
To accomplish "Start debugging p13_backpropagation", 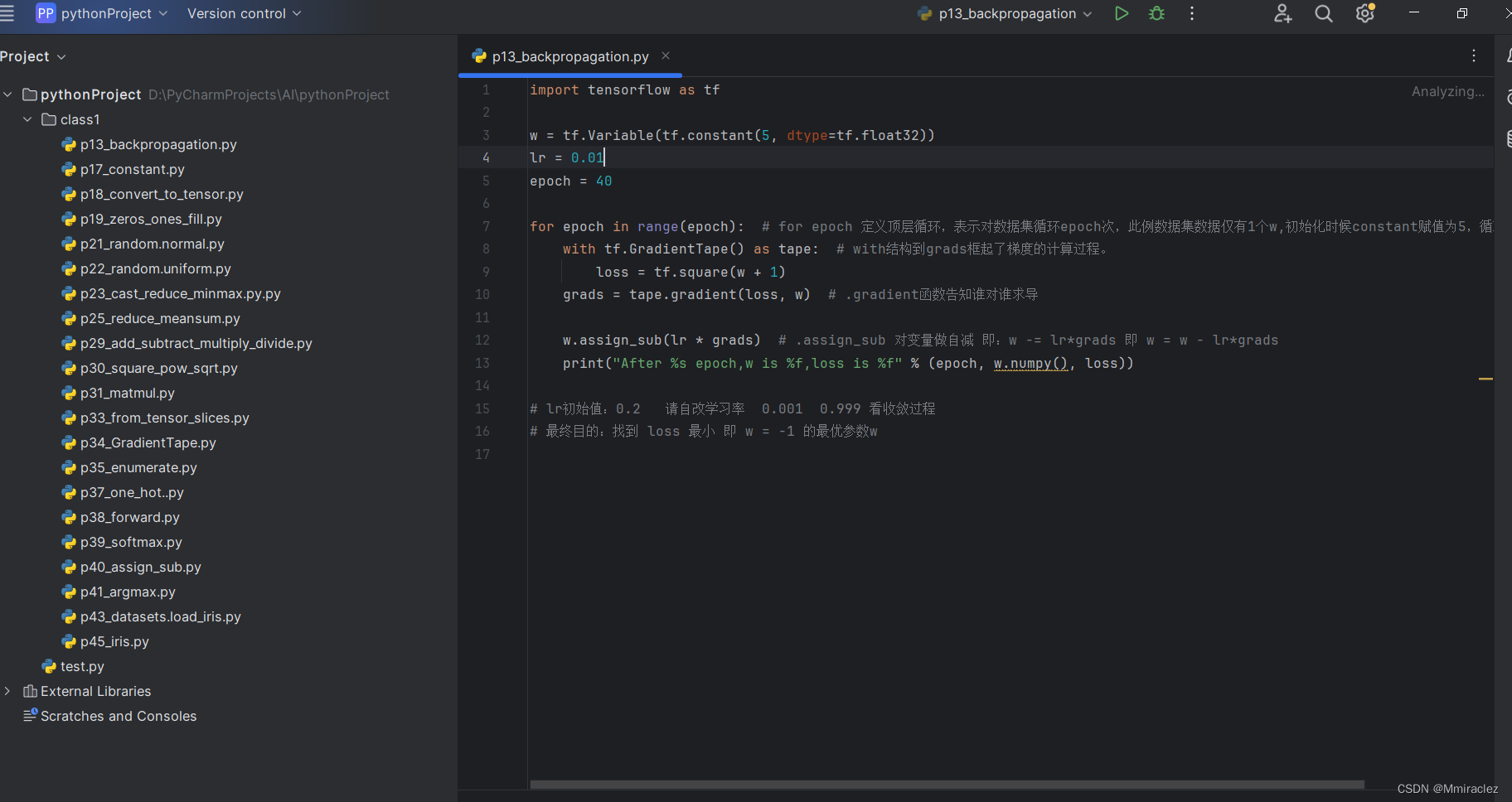I will point(1157,13).
